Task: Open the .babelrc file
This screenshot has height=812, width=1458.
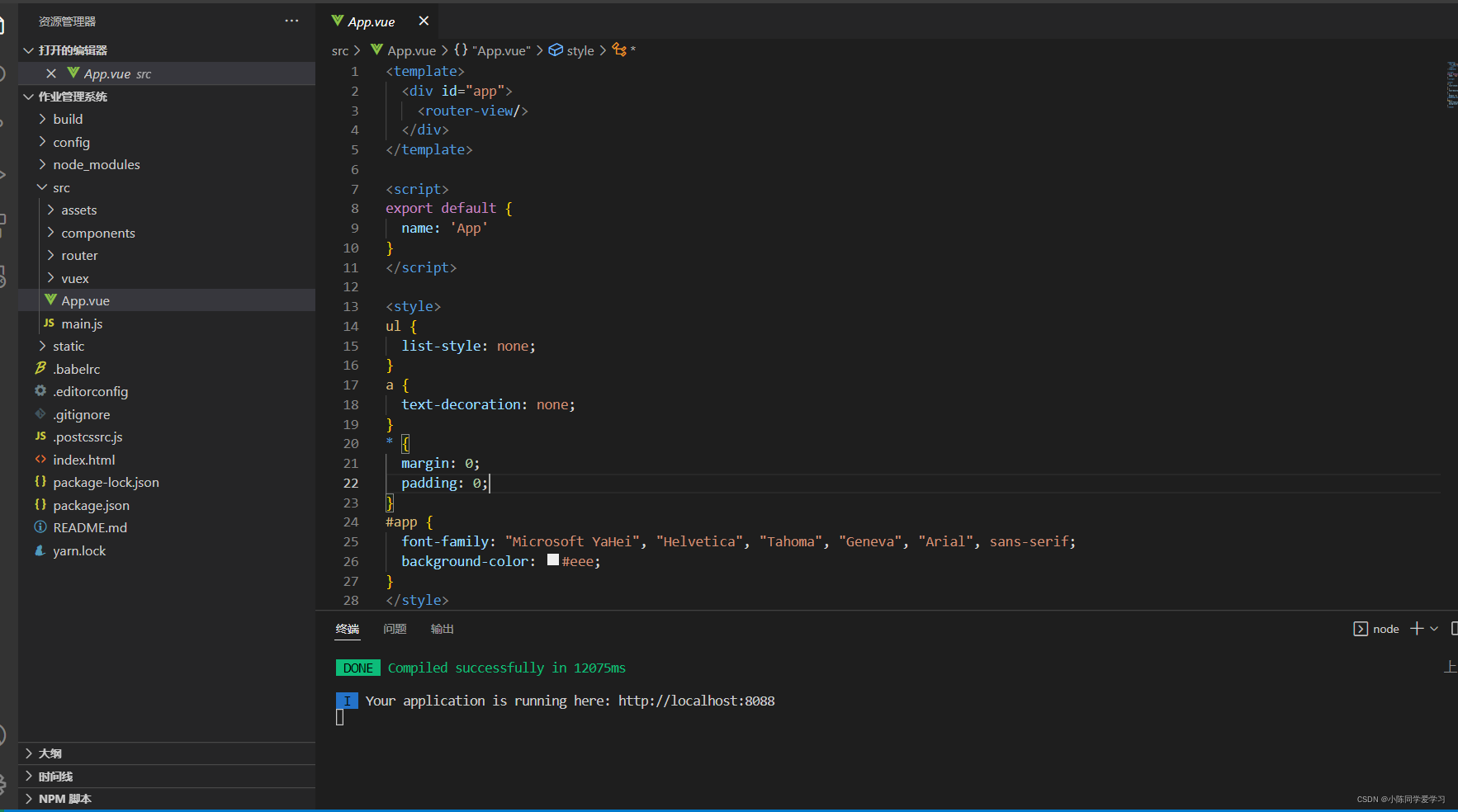Action: 167,369
